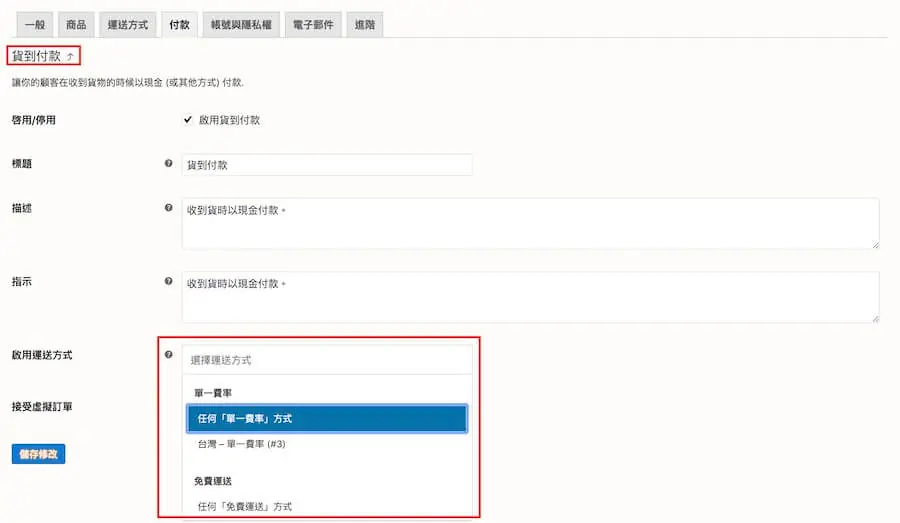Select the 付款 tab

tap(179, 25)
